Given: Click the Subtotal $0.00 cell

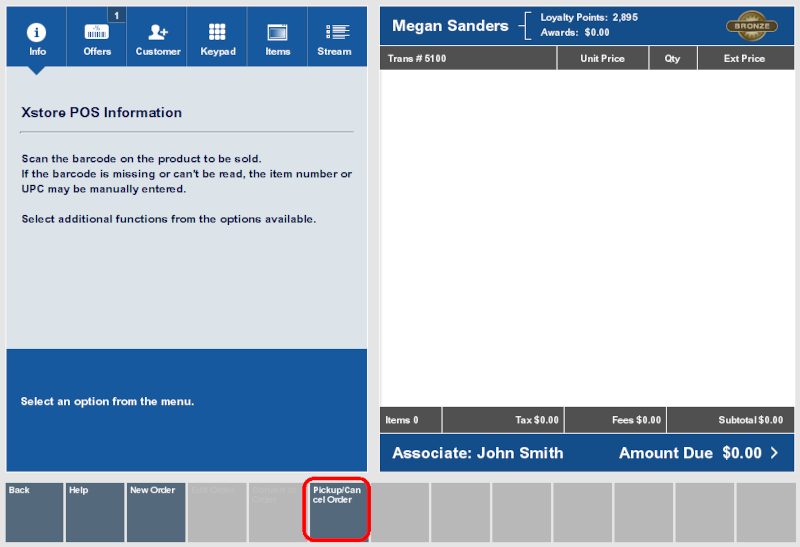Looking at the screenshot, I should pos(731,420).
